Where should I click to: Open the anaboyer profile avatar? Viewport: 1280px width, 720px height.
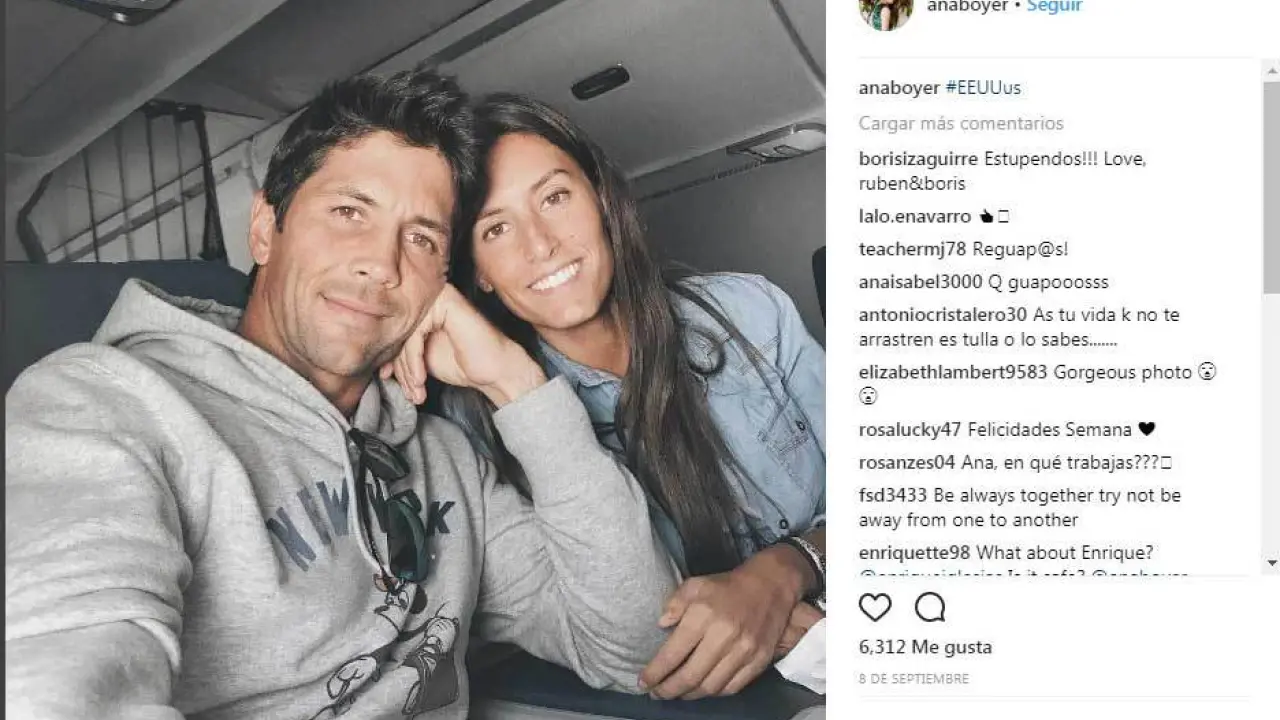coord(885,10)
